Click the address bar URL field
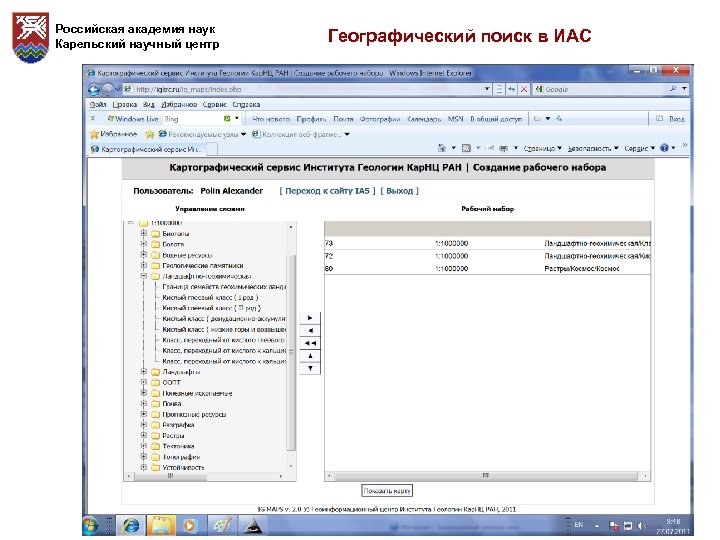The height and width of the screenshot is (540, 720). (303, 89)
